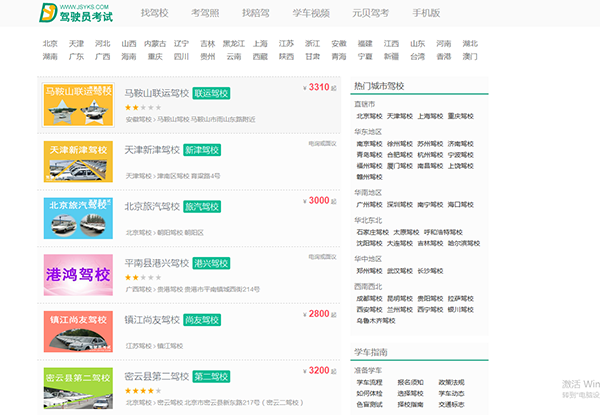This screenshot has height=415, width=600.
Task: Open the 天津新津驾校 title link
Action: click(x=152, y=150)
